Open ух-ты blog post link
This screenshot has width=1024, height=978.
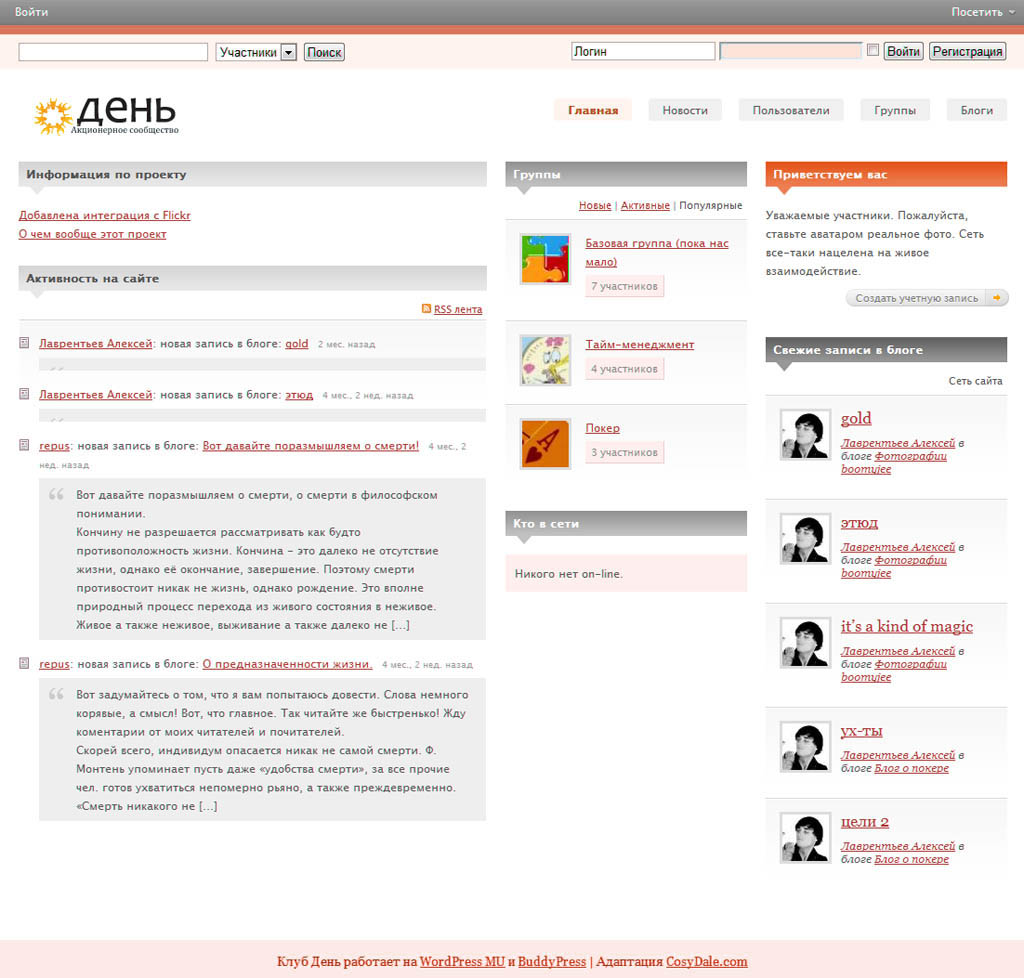pos(861,731)
